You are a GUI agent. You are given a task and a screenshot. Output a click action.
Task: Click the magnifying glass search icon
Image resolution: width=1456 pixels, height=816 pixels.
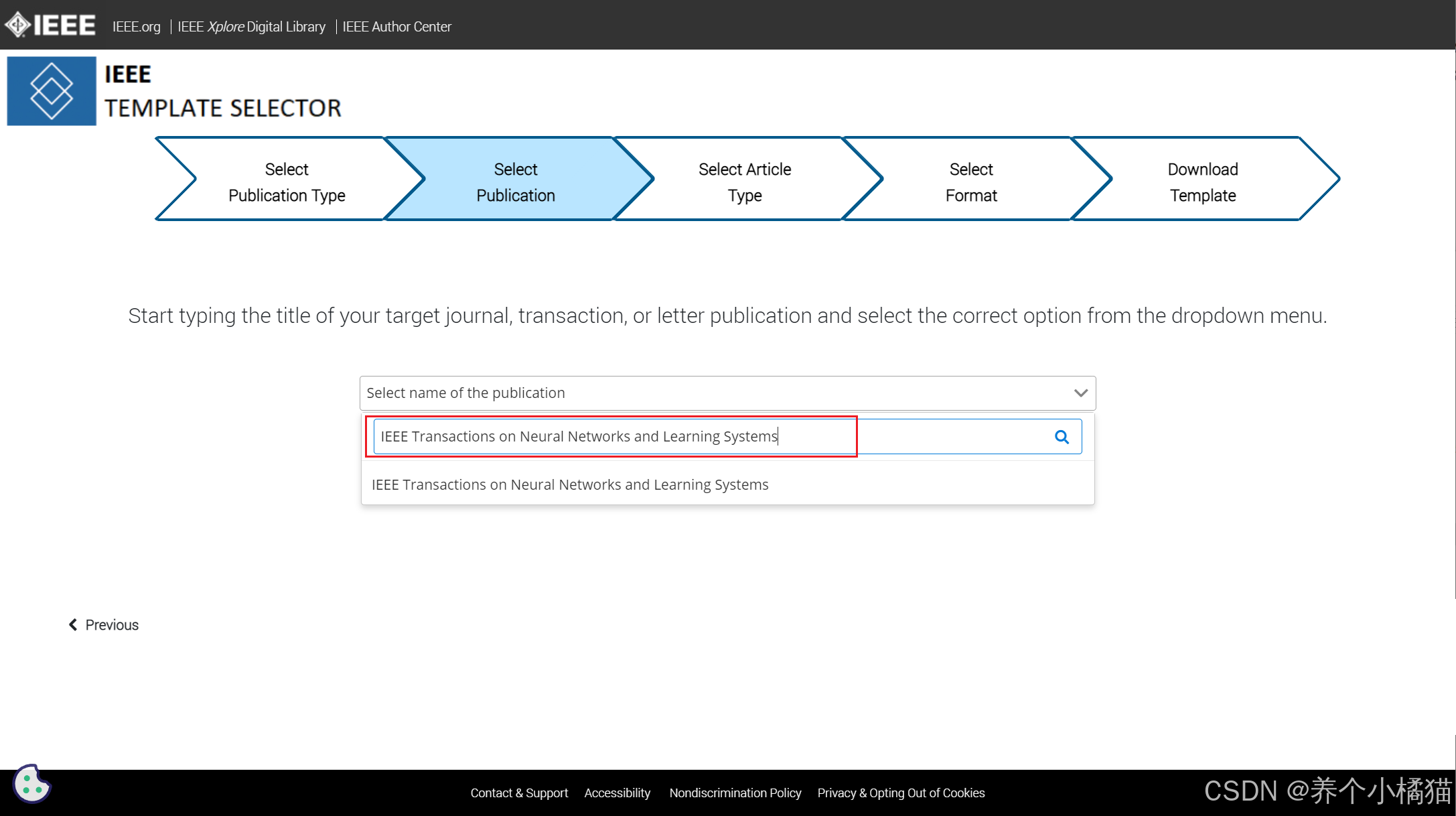(x=1062, y=437)
